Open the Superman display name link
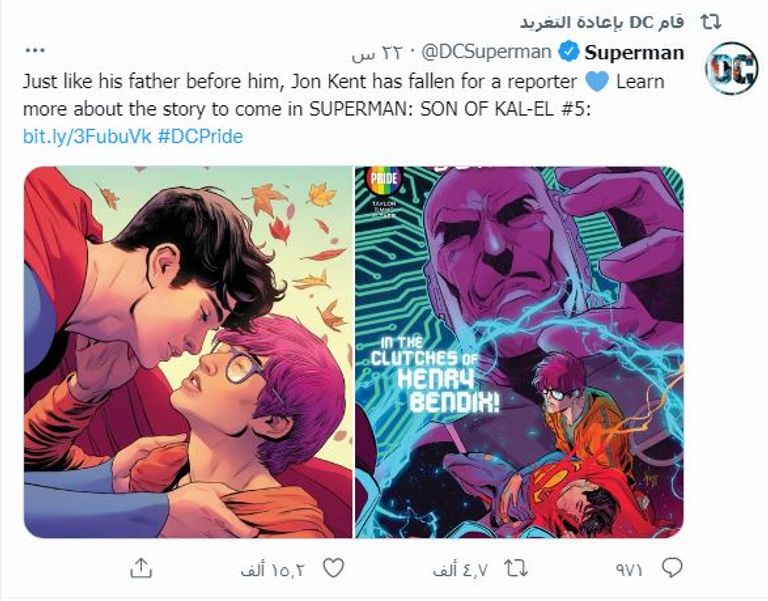Viewport: 768px width, 601px height. coord(634,53)
